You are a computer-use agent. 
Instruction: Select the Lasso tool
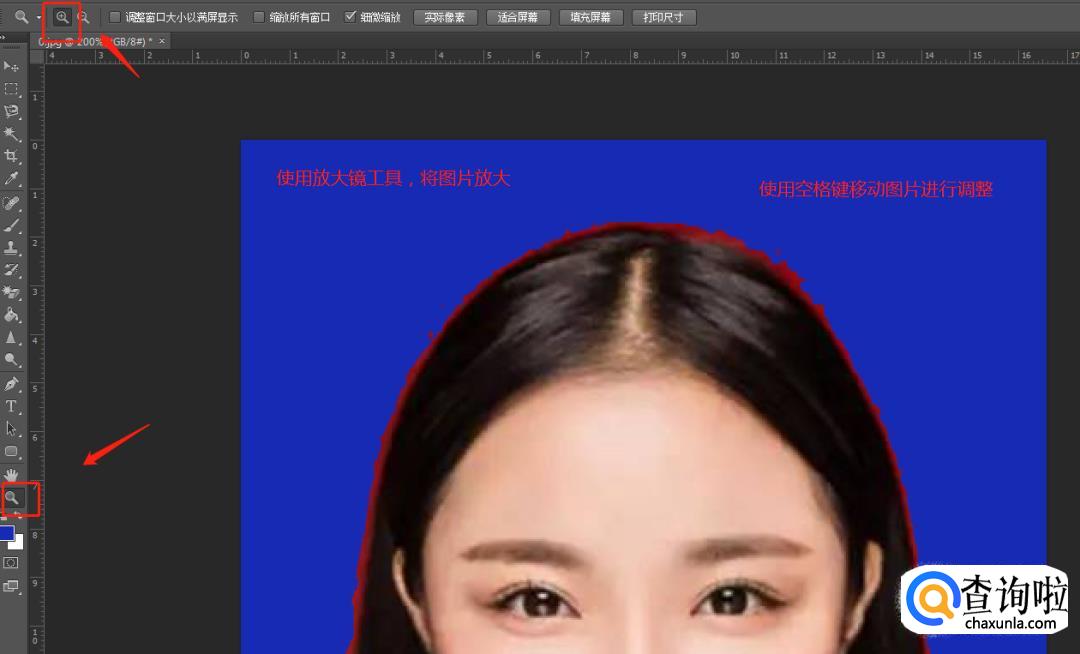coord(12,111)
